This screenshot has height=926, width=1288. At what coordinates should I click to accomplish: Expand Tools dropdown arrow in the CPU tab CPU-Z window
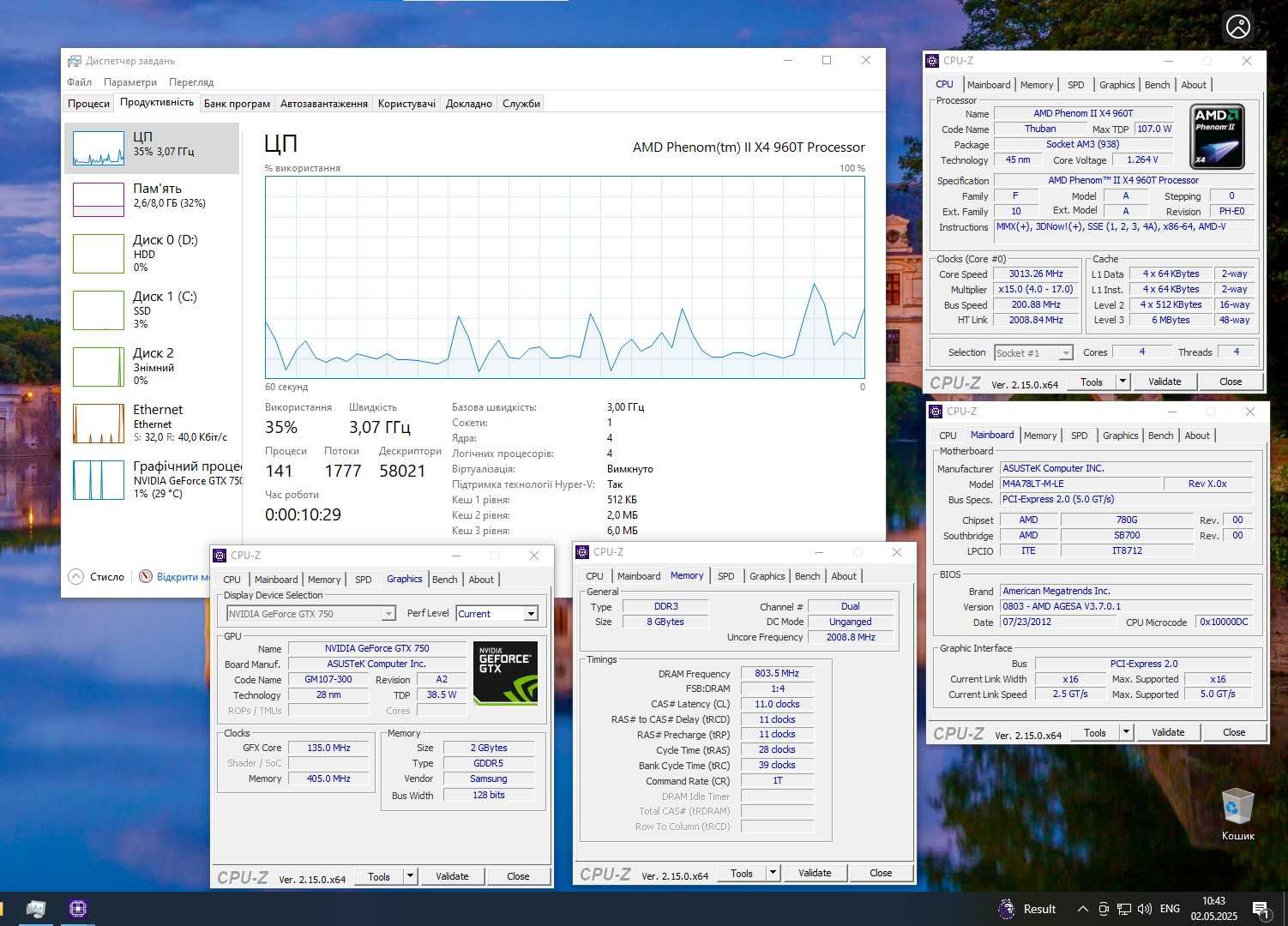[1122, 382]
